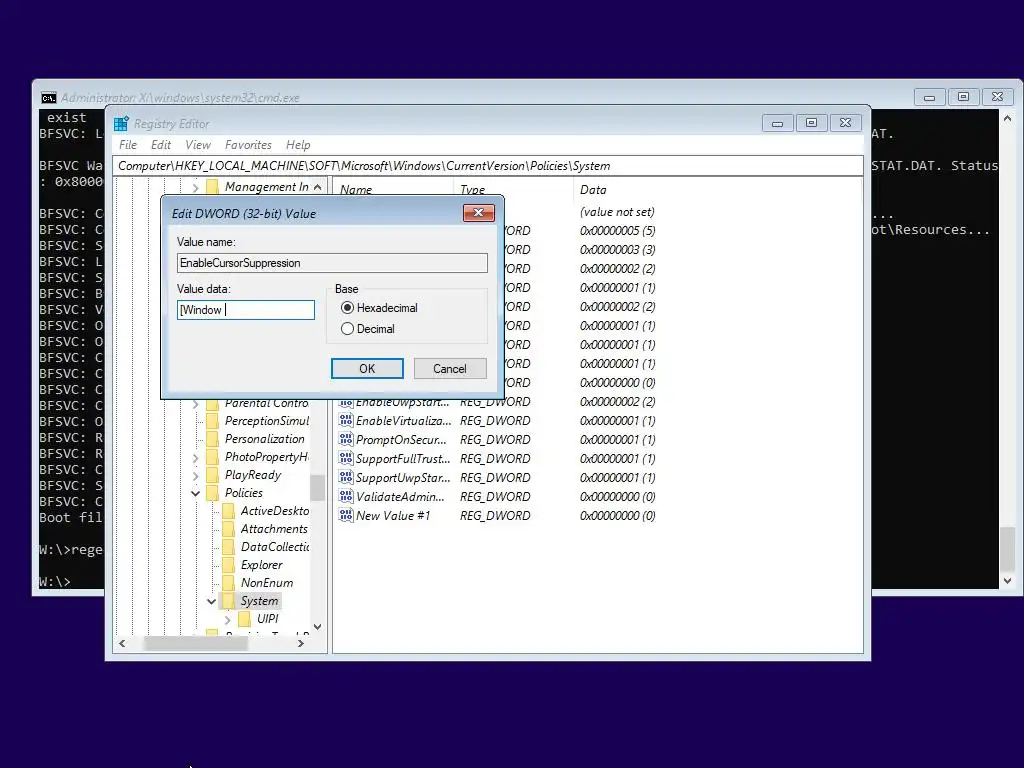The image size is (1024, 768).
Task: Open the View menu in Registry Editor
Action: tap(198, 145)
